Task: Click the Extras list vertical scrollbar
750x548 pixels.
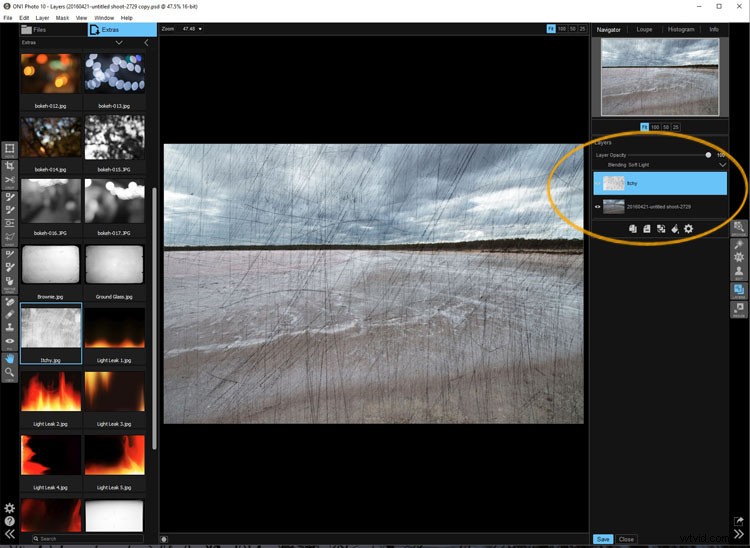Action: coord(154,318)
